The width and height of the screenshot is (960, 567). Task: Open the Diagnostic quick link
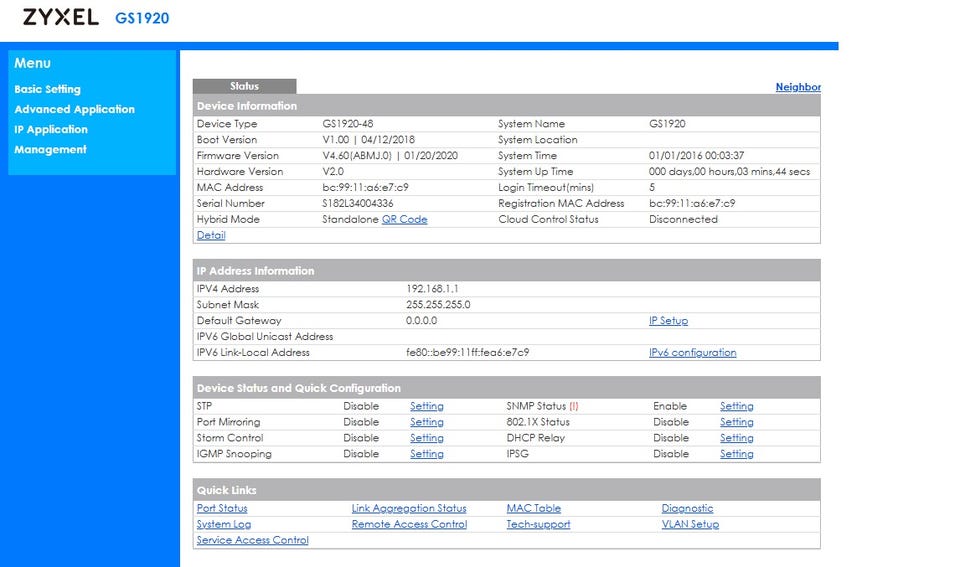687,508
